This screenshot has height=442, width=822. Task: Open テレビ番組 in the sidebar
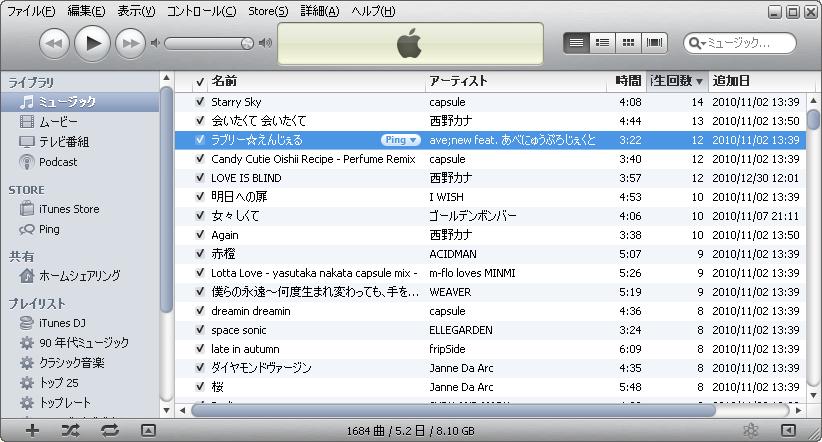pos(54,142)
